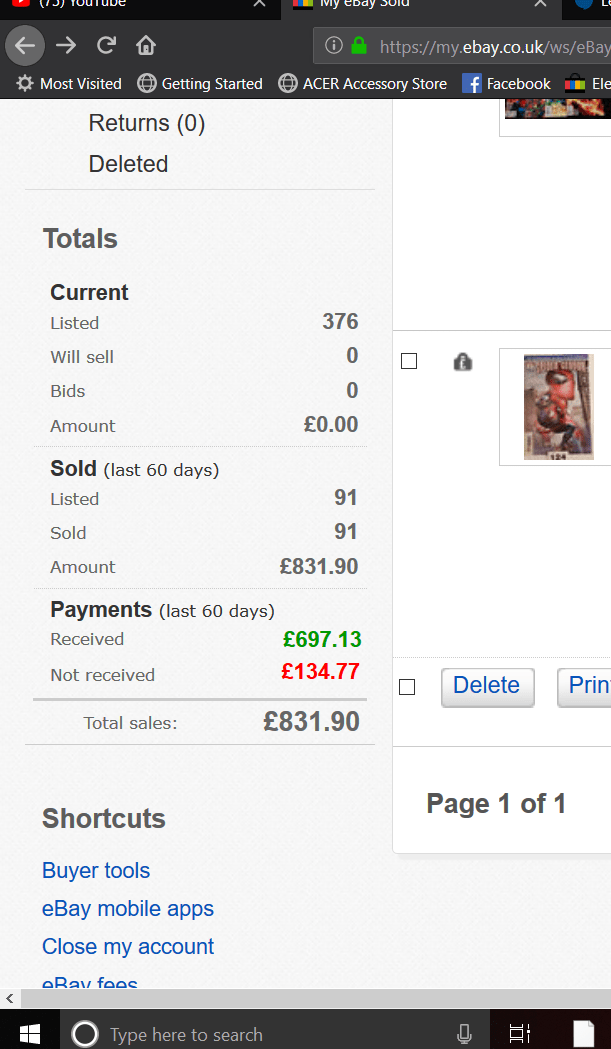This screenshot has width=611, height=1049.
Task: Navigate back using the back arrow
Action: click(x=24, y=44)
